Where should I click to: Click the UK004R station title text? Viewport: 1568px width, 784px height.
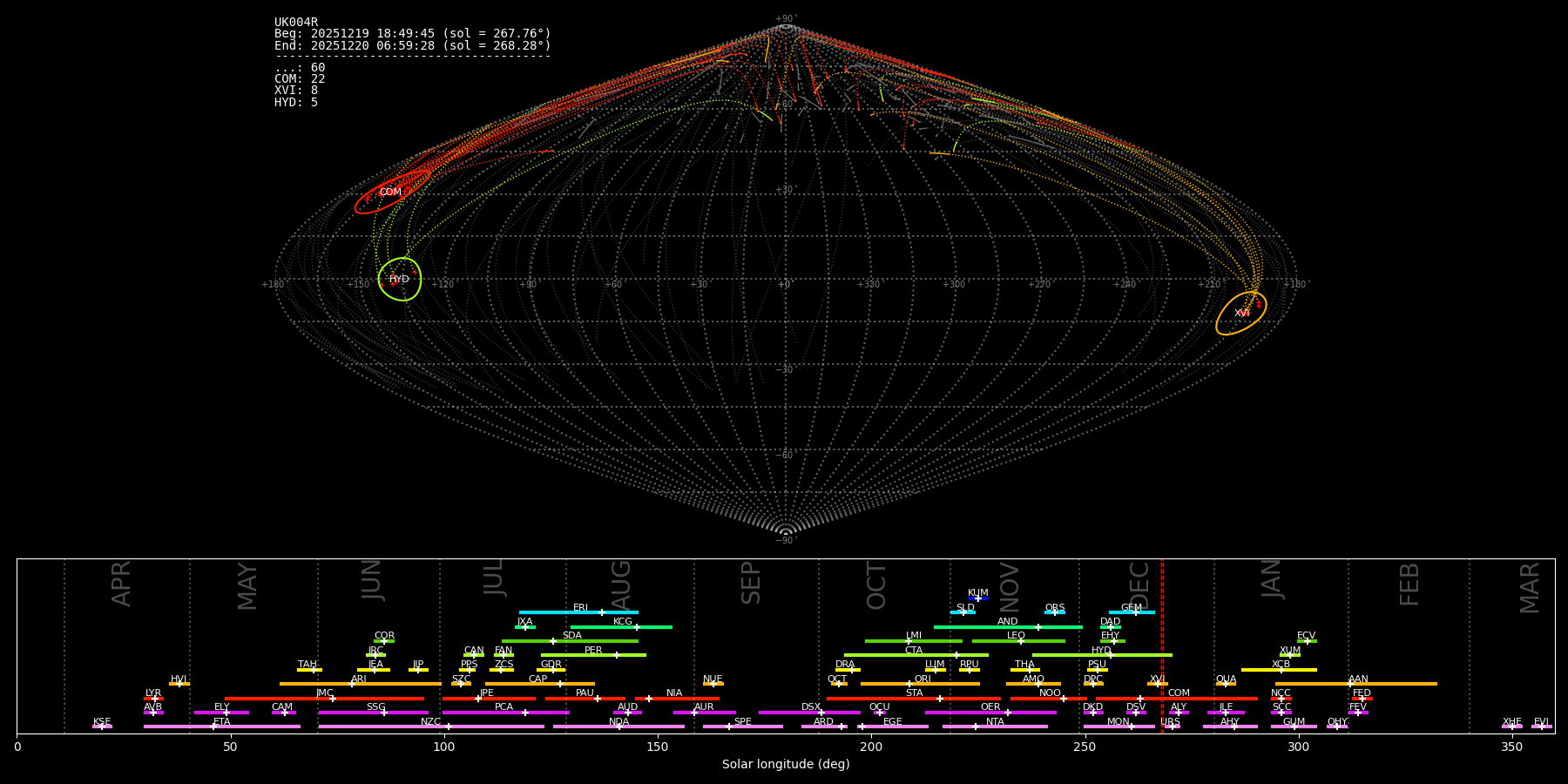point(296,23)
